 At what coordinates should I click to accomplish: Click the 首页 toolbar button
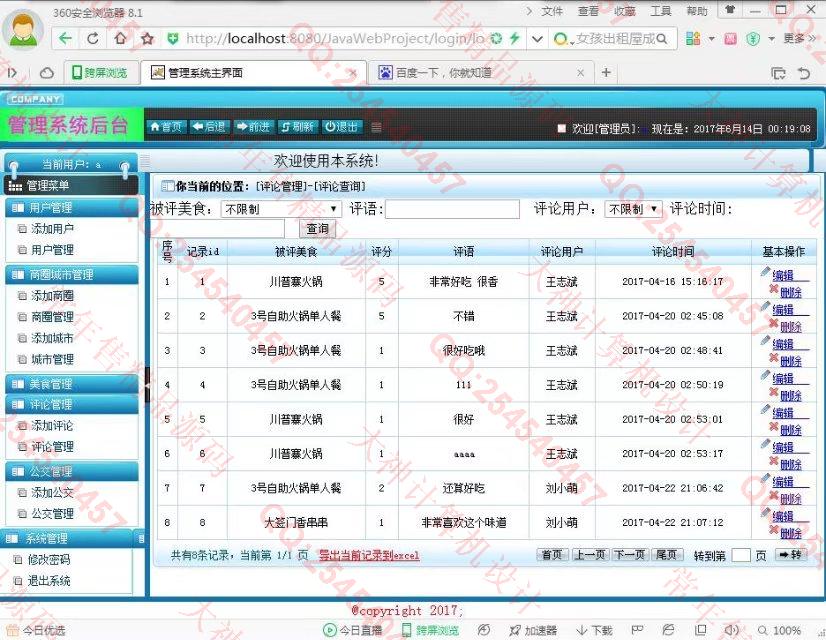166,127
